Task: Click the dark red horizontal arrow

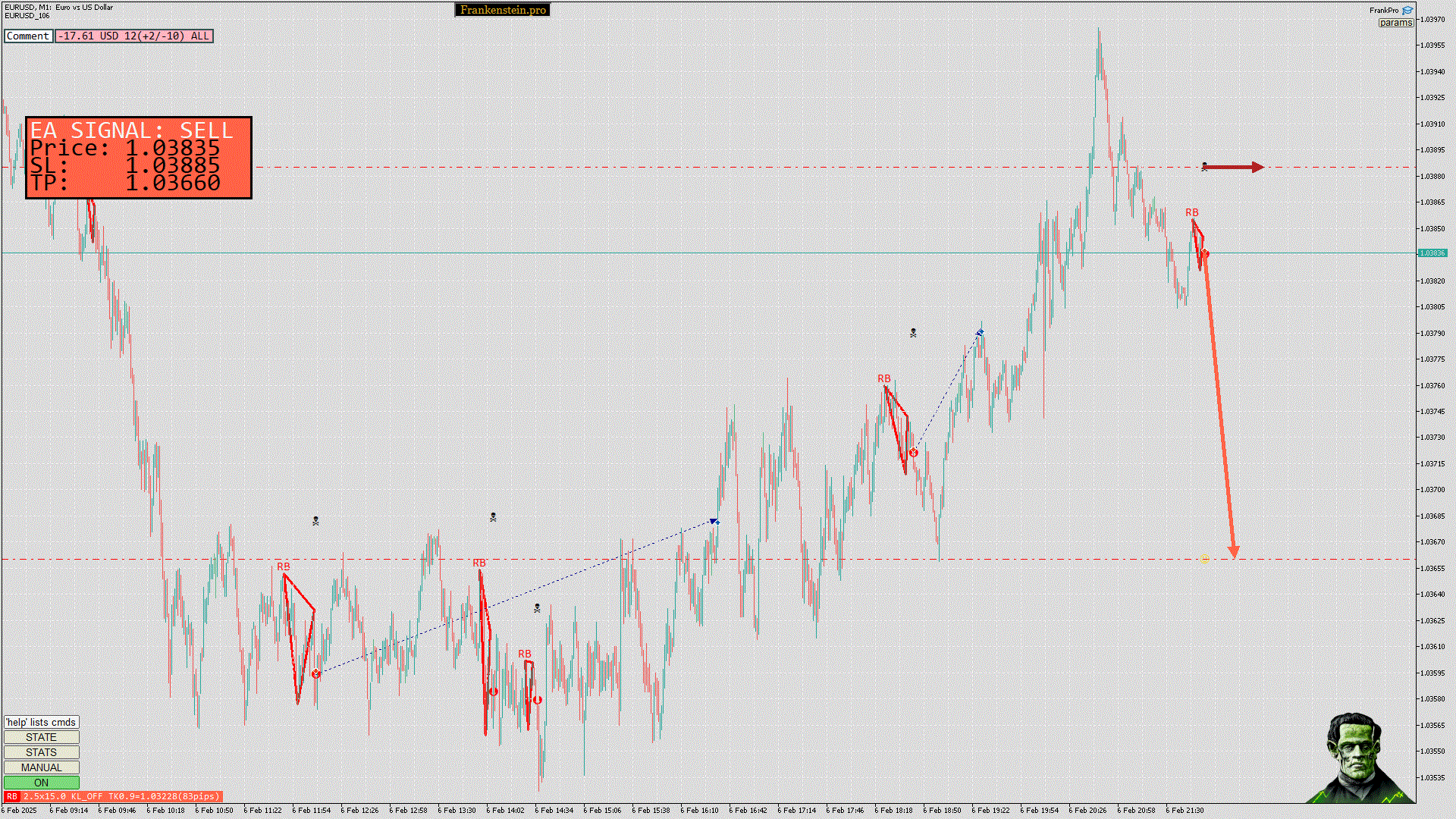Action: point(1235,167)
